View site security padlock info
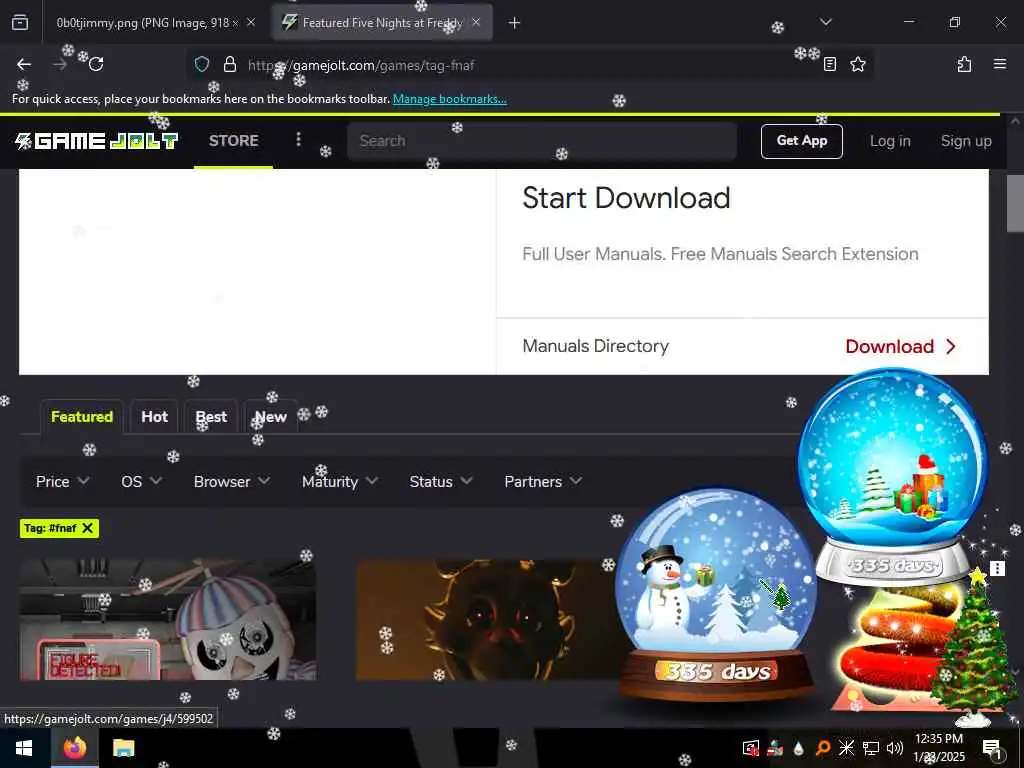The height and width of the screenshot is (768, 1024). click(229, 64)
